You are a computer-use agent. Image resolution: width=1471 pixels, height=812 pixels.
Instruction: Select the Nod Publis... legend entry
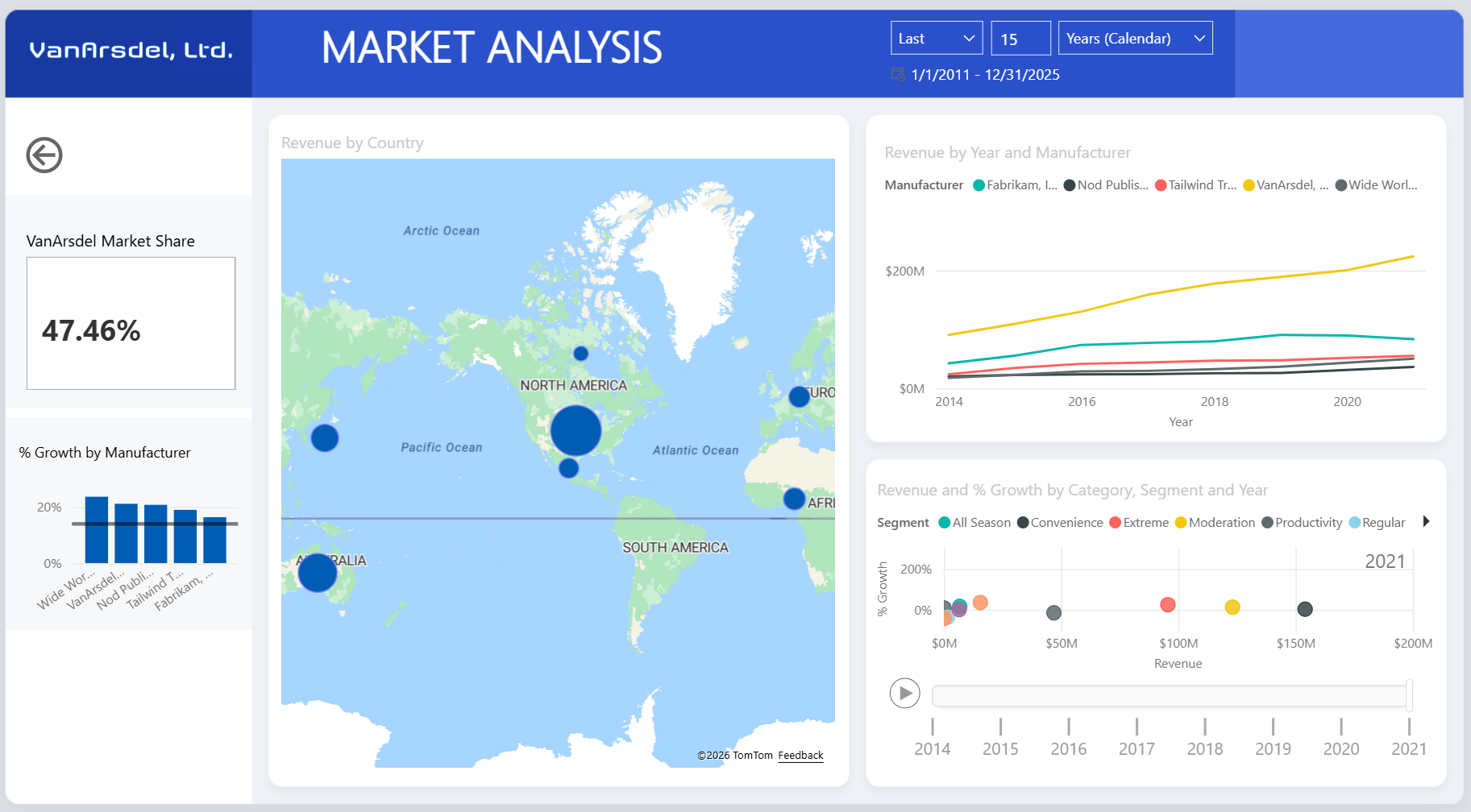(1106, 185)
